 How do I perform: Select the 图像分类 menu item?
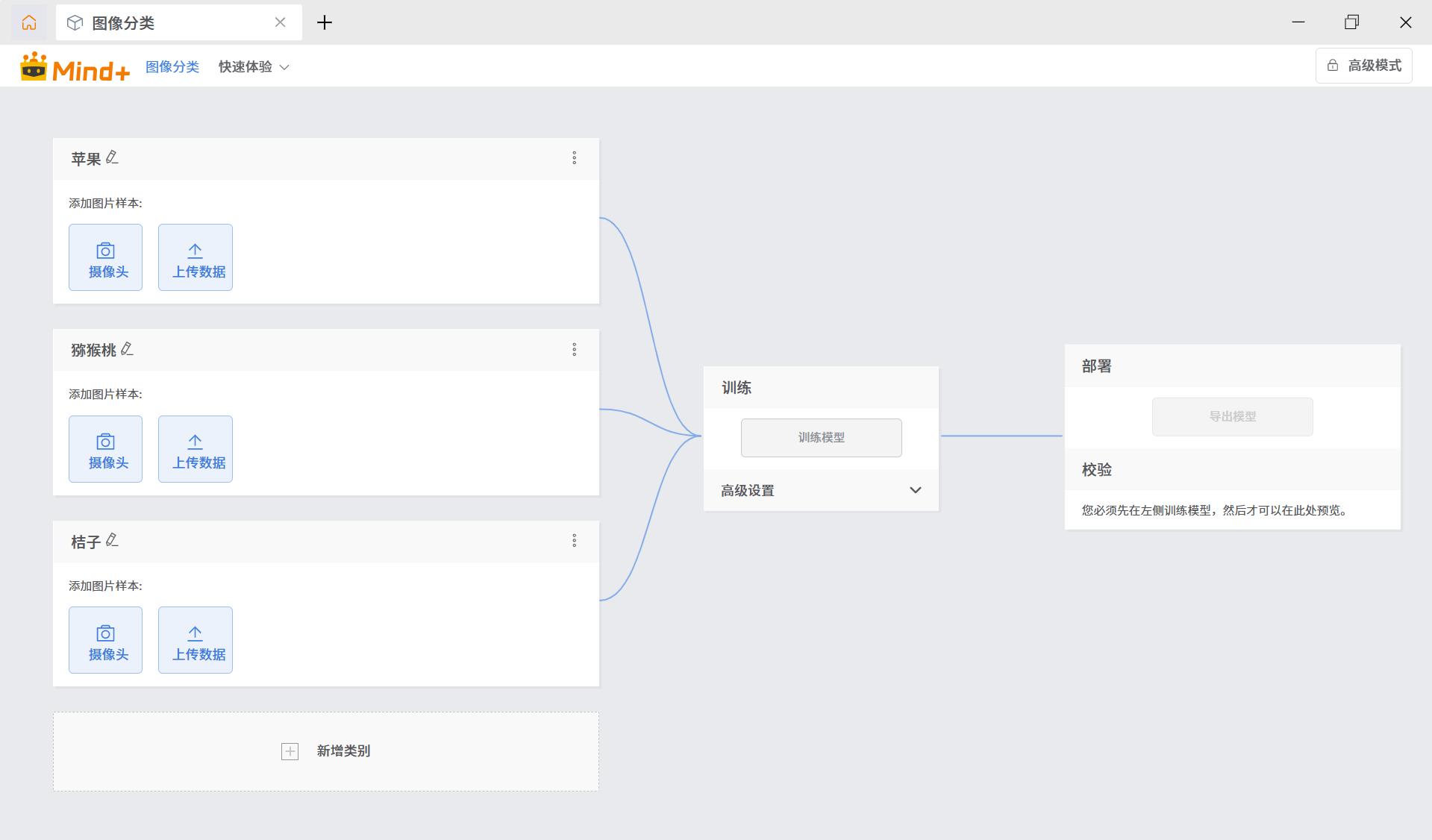pos(172,67)
